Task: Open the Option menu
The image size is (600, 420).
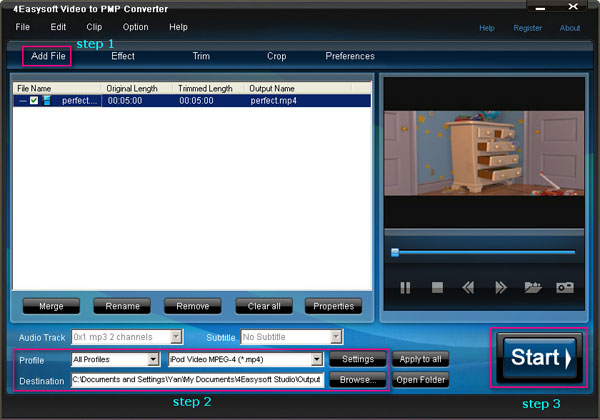Action: pos(135,27)
